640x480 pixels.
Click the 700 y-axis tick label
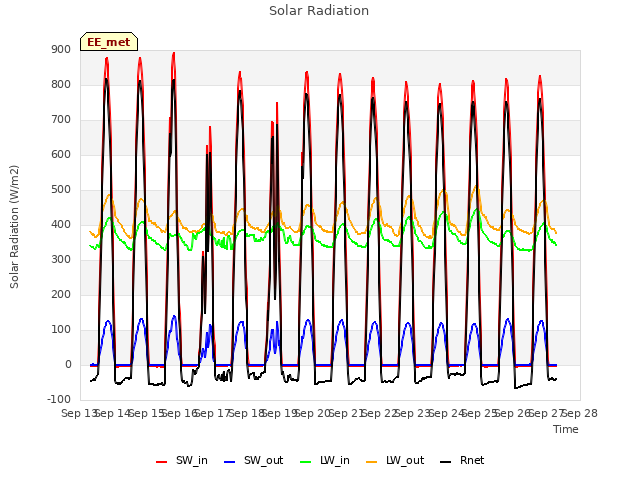(61, 120)
